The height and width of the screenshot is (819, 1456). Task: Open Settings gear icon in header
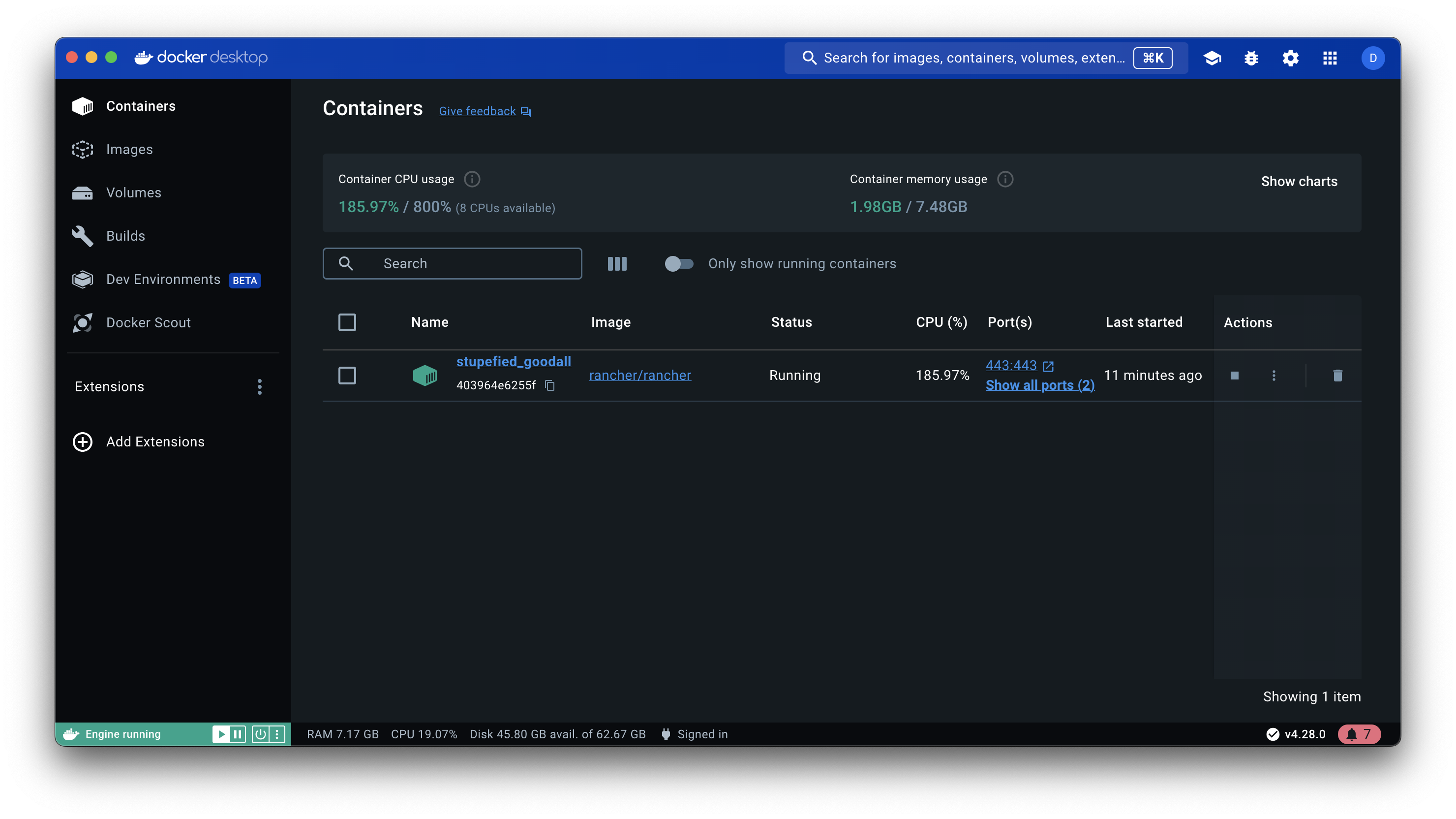tap(1290, 58)
